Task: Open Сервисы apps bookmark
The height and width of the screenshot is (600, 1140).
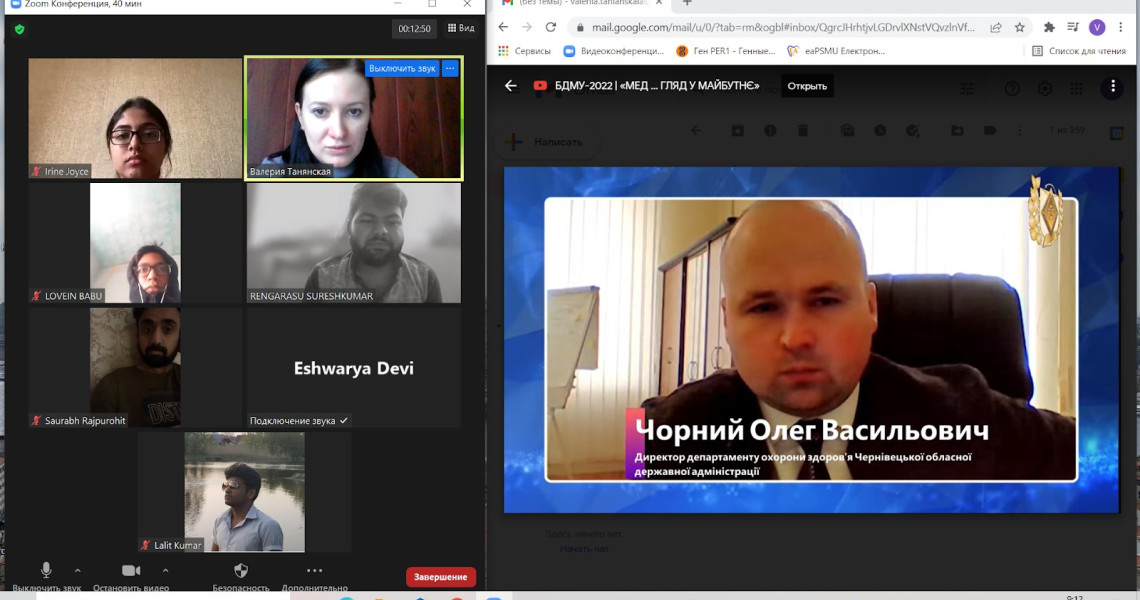Action: click(x=524, y=51)
